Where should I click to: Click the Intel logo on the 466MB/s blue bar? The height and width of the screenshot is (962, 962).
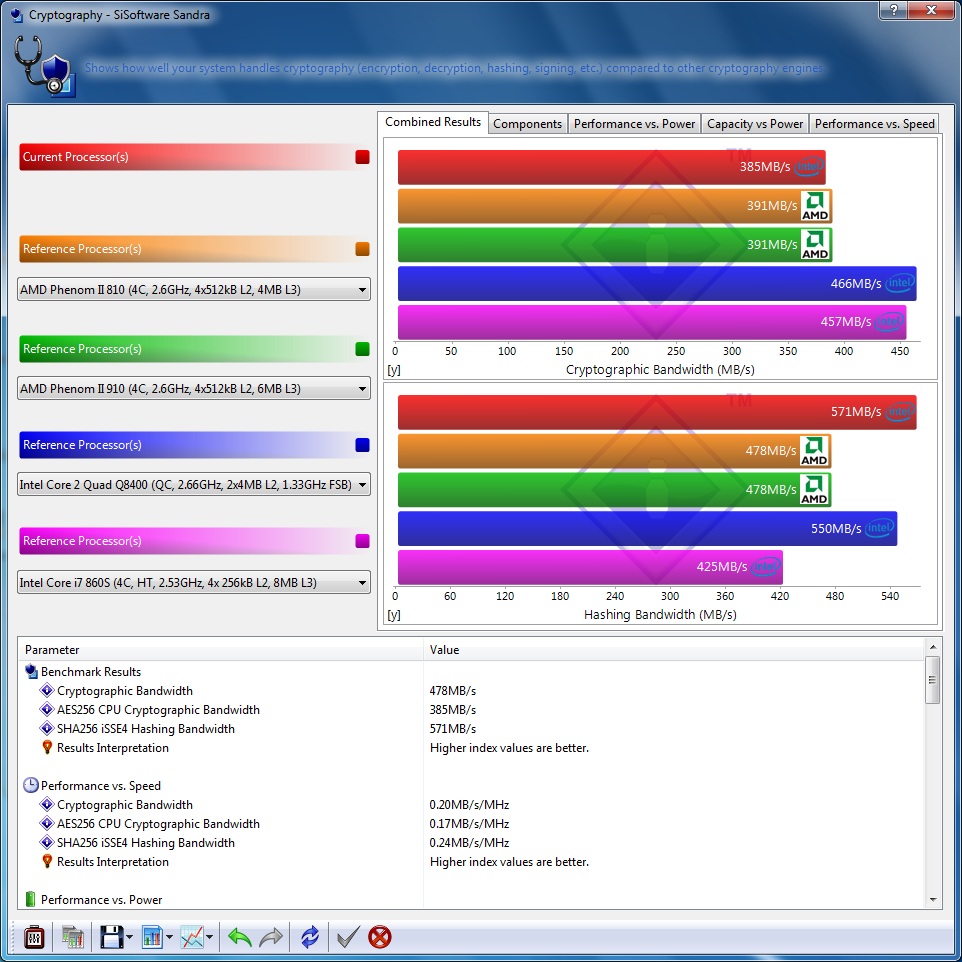coord(899,283)
